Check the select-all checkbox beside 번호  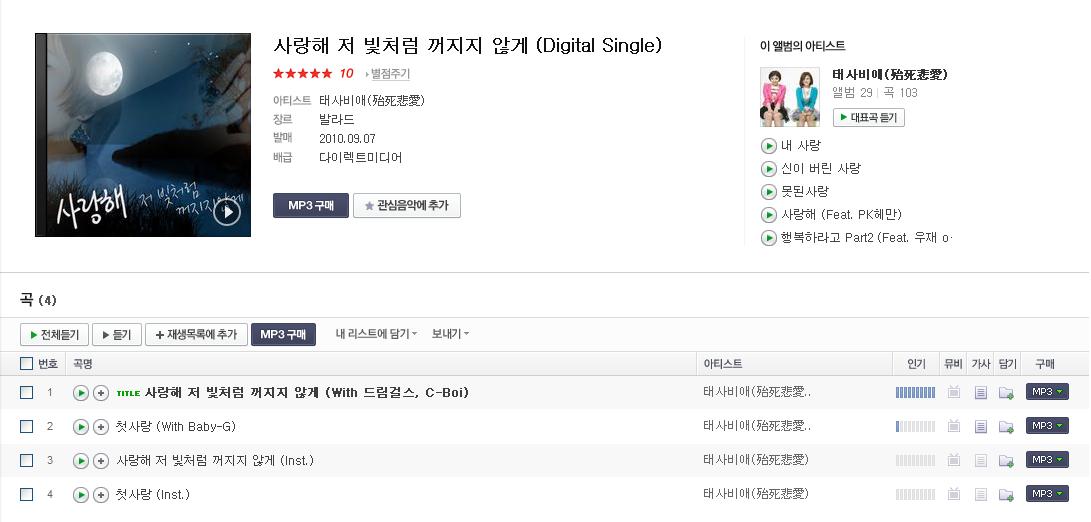pyautogui.click(x=26, y=363)
